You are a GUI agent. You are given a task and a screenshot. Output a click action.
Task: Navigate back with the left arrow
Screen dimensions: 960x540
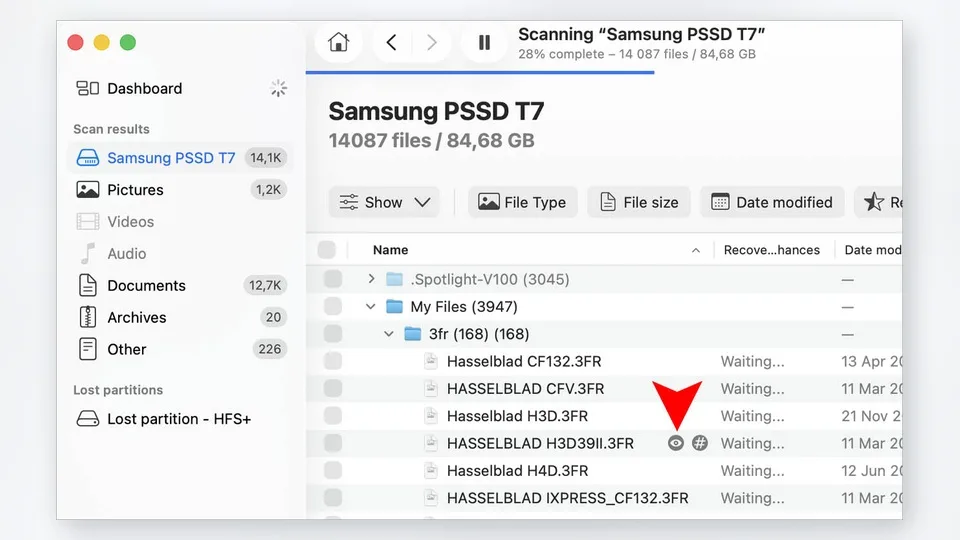[x=392, y=42]
